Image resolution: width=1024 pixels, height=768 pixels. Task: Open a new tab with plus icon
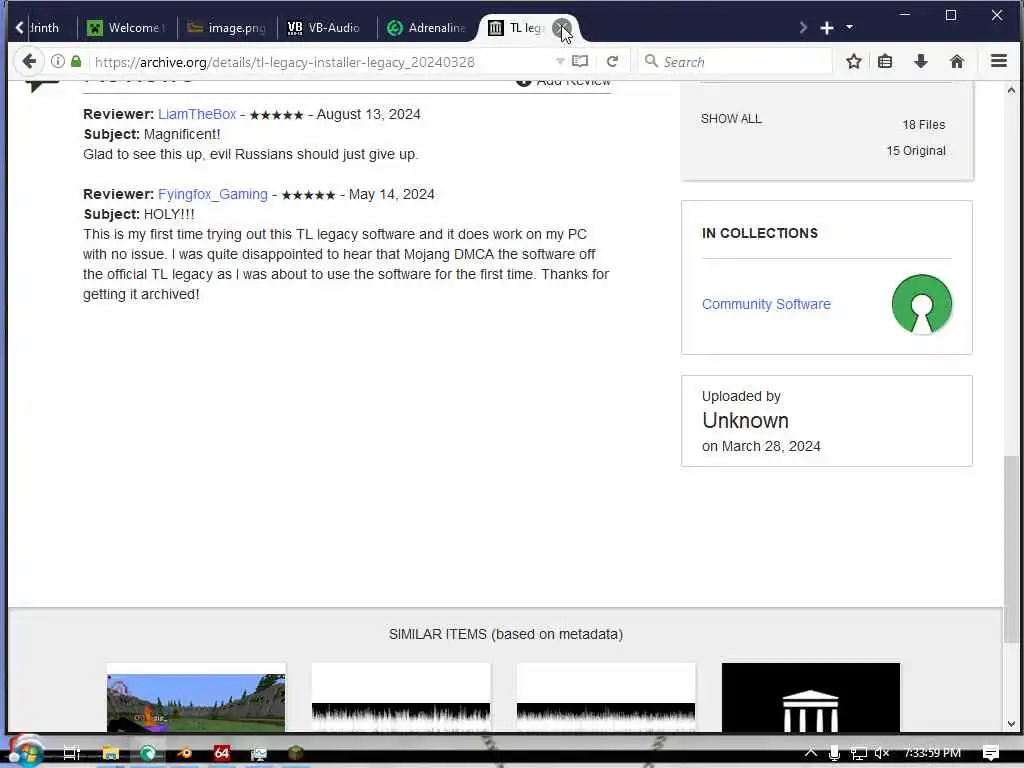pyautogui.click(x=827, y=28)
